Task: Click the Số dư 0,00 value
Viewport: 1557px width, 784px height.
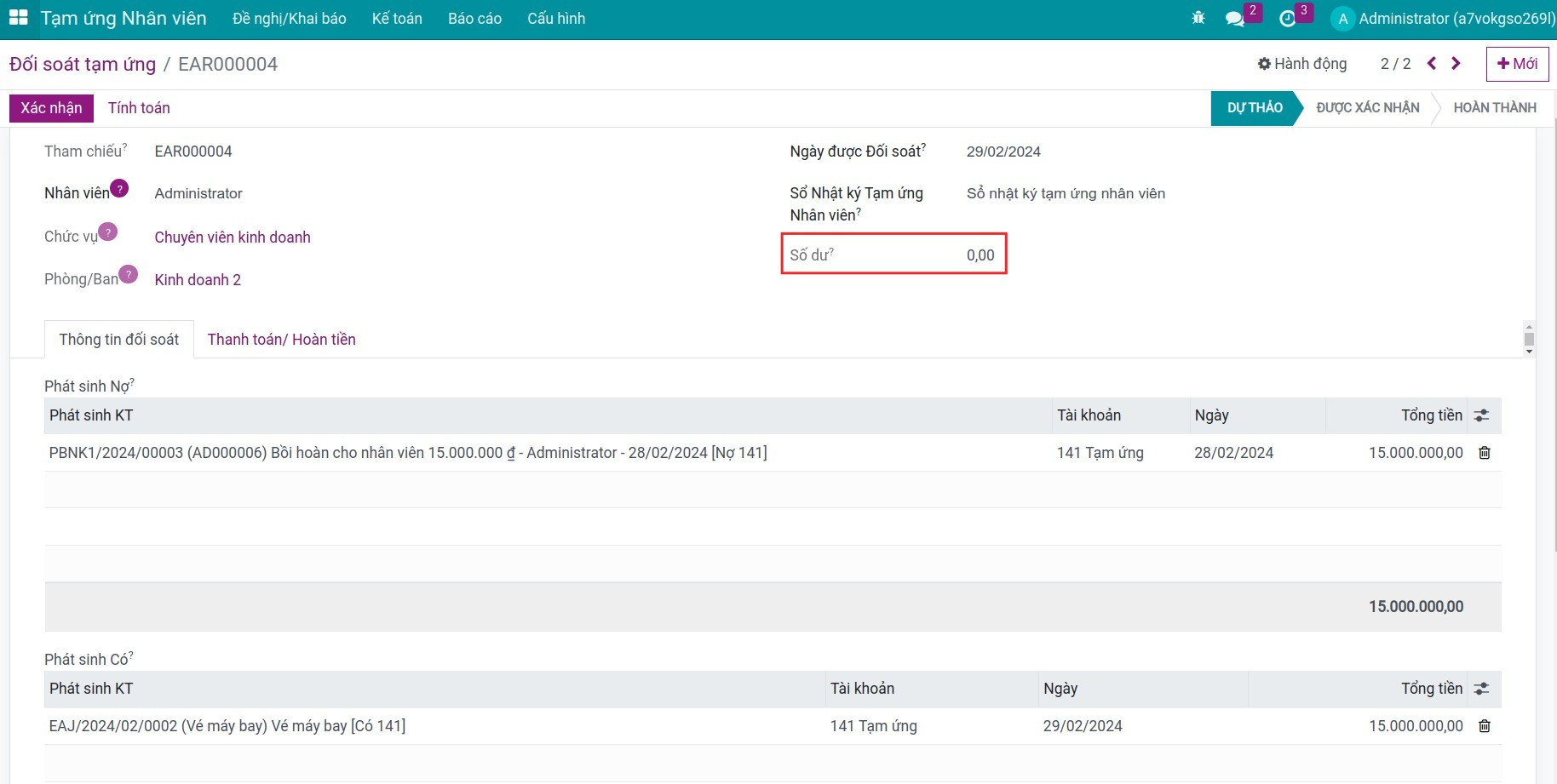Action: 980,255
